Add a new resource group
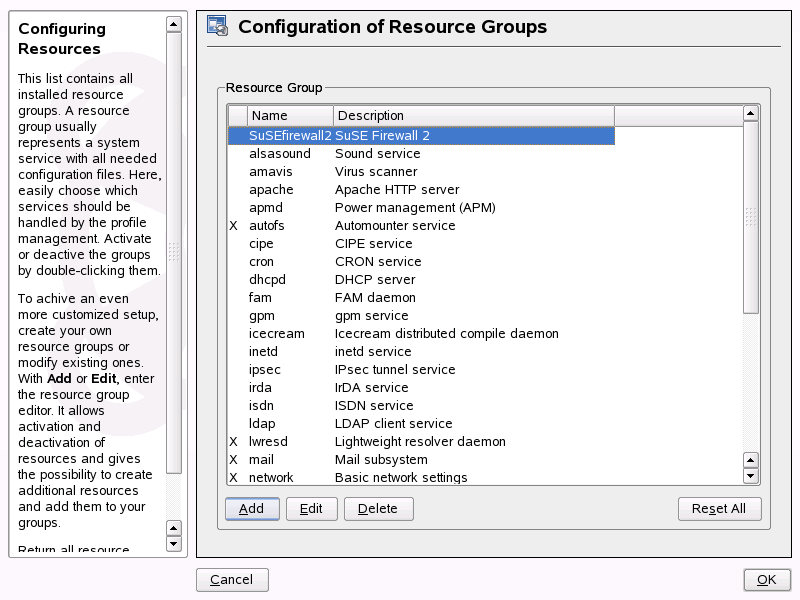This screenshot has height=600, width=800. pyautogui.click(x=251, y=509)
